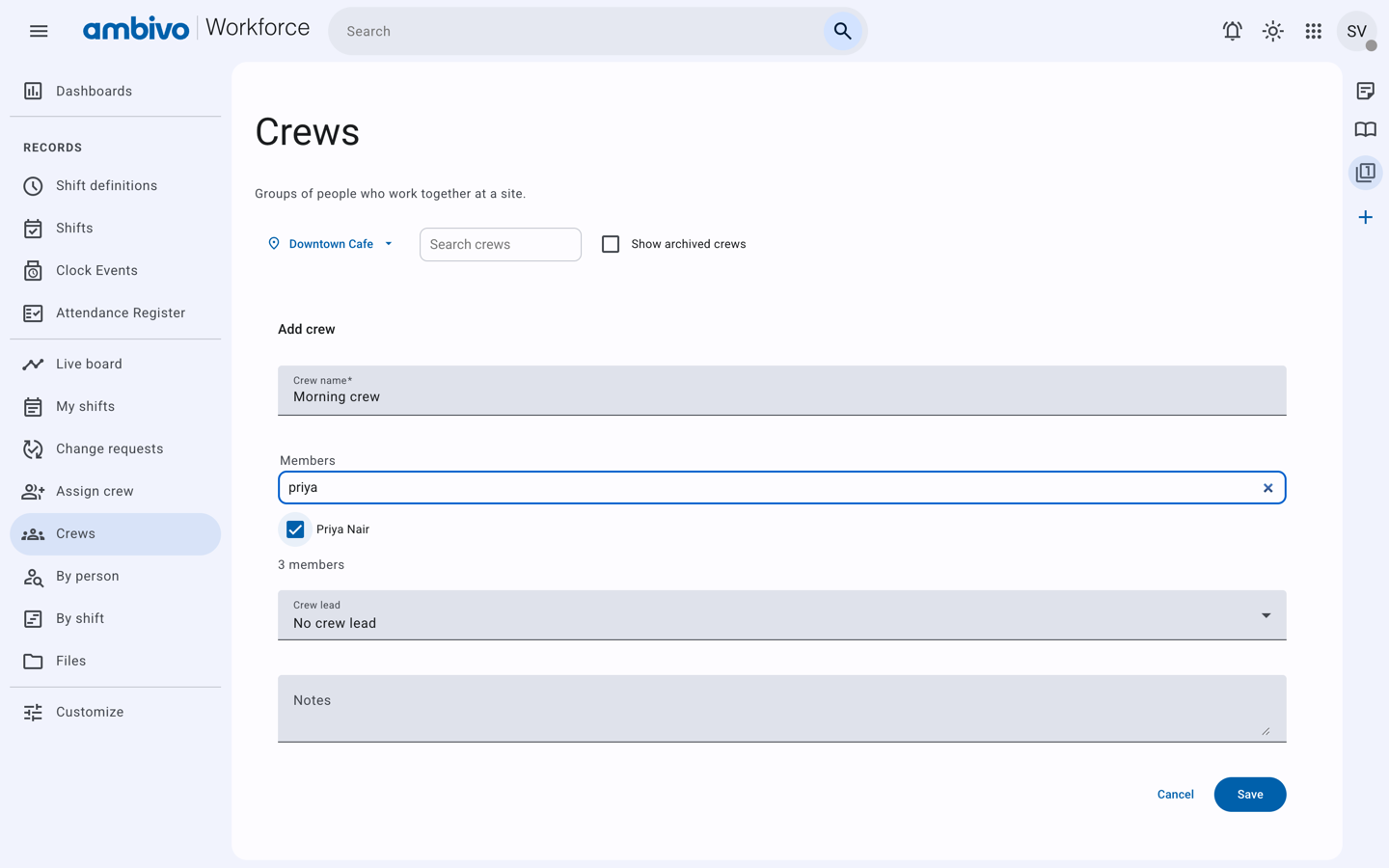The height and width of the screenshot is (868, 1389).
Task: Focus the Search crews field
Action: click(501, 244)
